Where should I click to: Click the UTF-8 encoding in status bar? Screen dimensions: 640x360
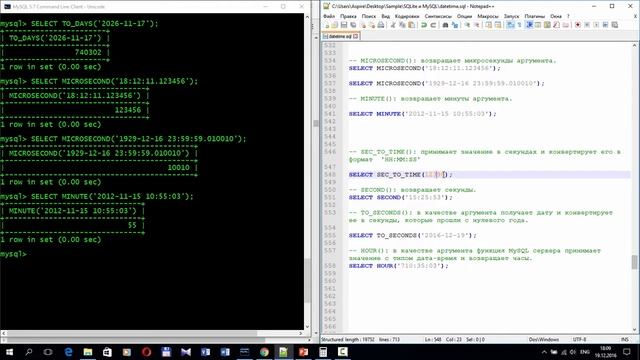click(579, 339)
